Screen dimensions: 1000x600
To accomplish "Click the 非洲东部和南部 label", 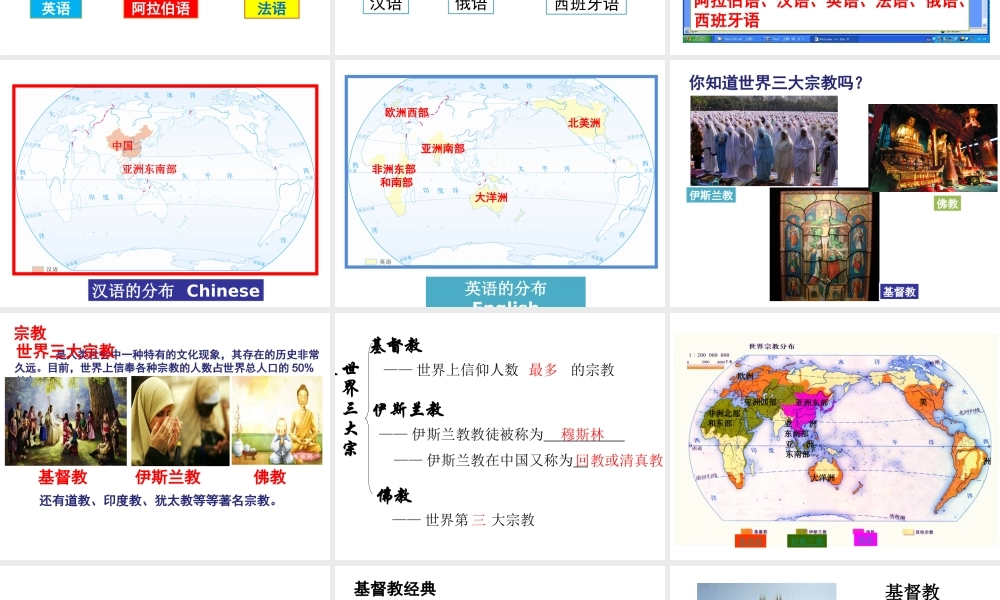I will (394, 175).
